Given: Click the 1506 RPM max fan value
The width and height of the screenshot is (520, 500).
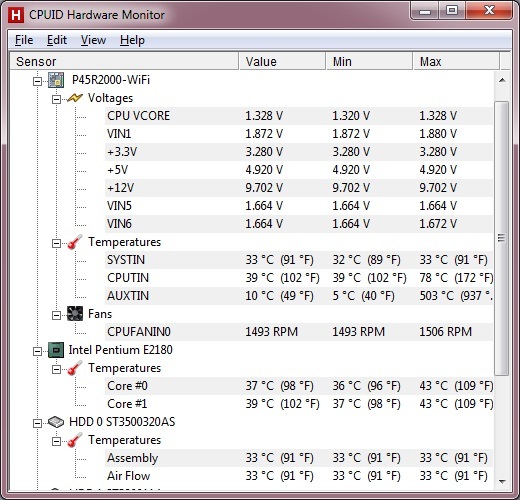Looking at the screenshot, I should (445, 332).
